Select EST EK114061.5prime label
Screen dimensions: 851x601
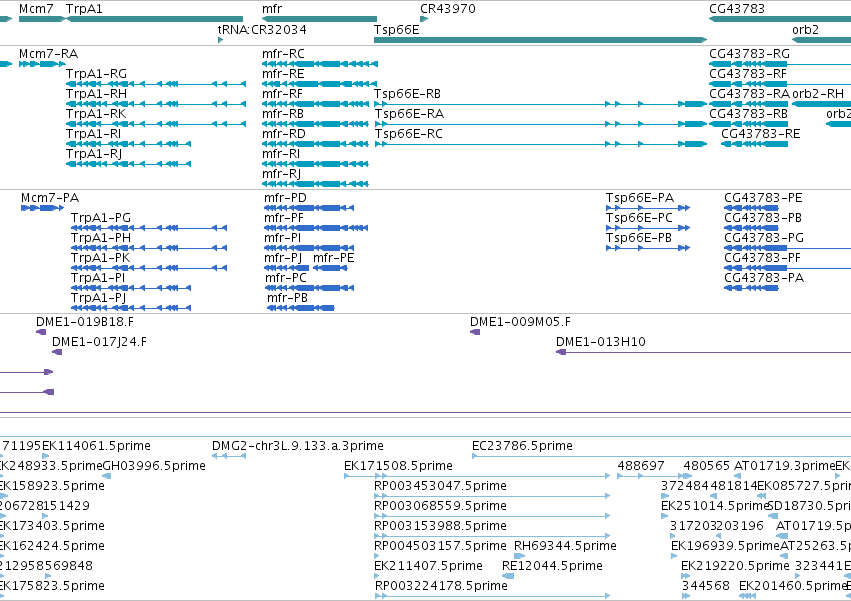pos(97,446)
